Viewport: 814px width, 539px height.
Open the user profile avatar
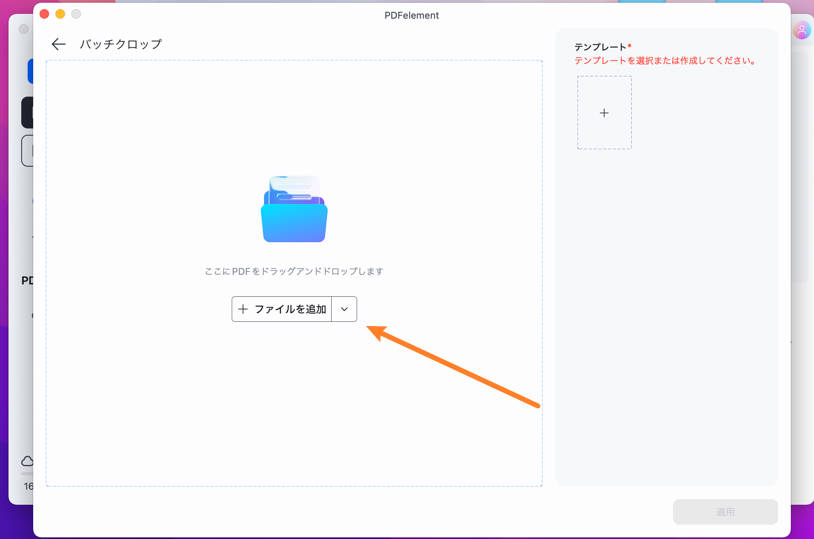[x=801, y=31]
